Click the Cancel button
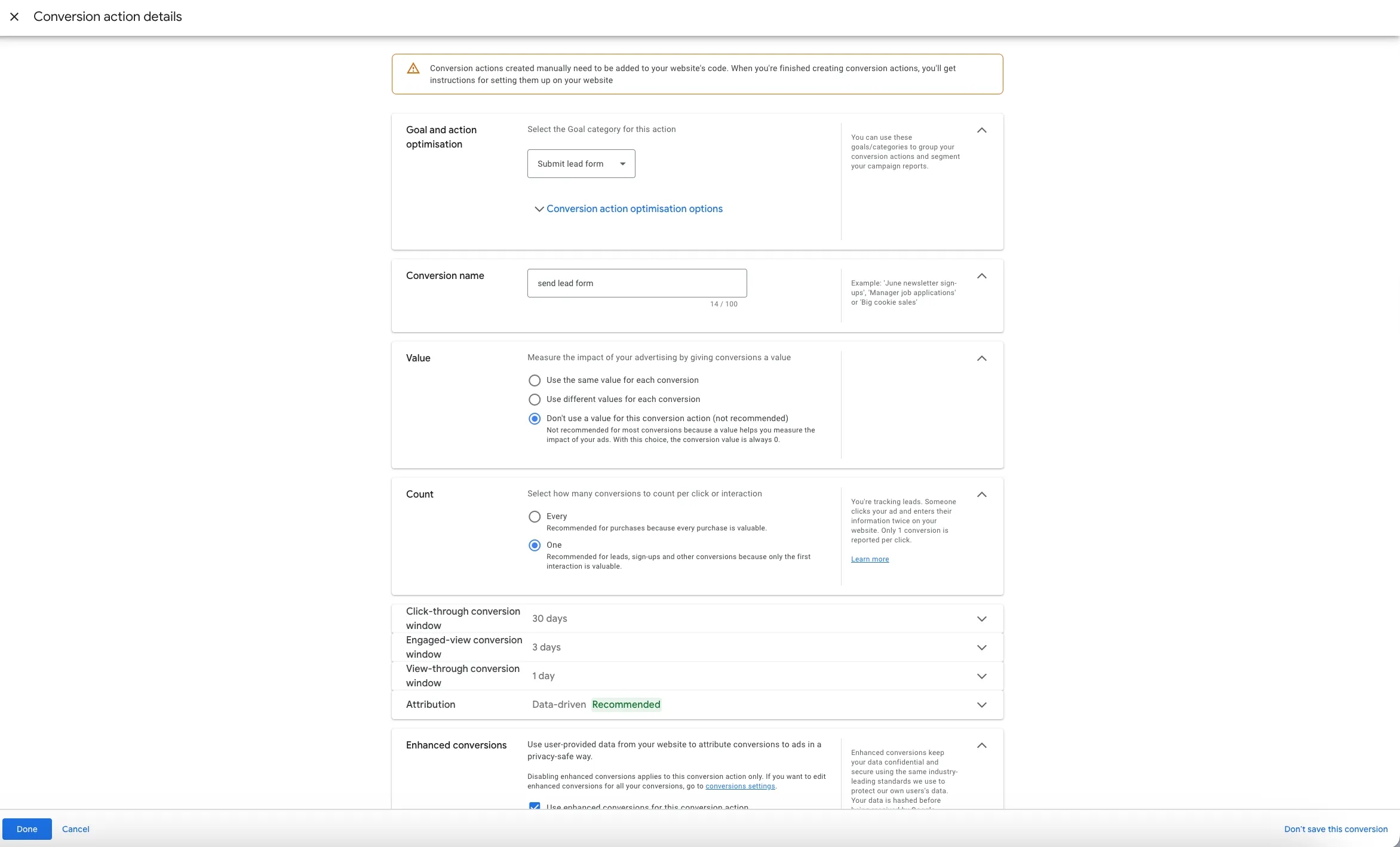 tap(76, 829)
